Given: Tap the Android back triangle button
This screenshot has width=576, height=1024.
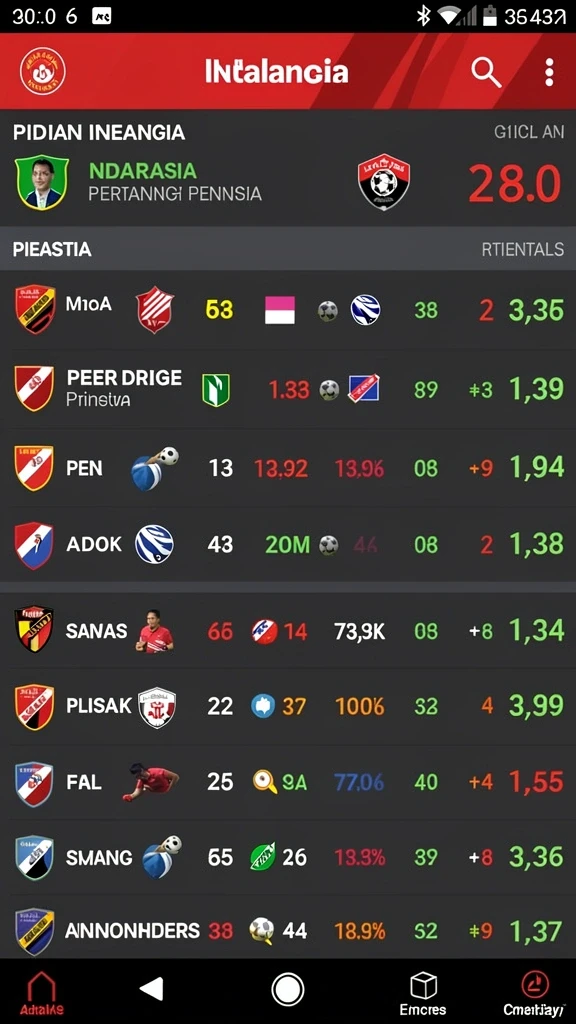Looking at the screenshot, I should 152,989.
